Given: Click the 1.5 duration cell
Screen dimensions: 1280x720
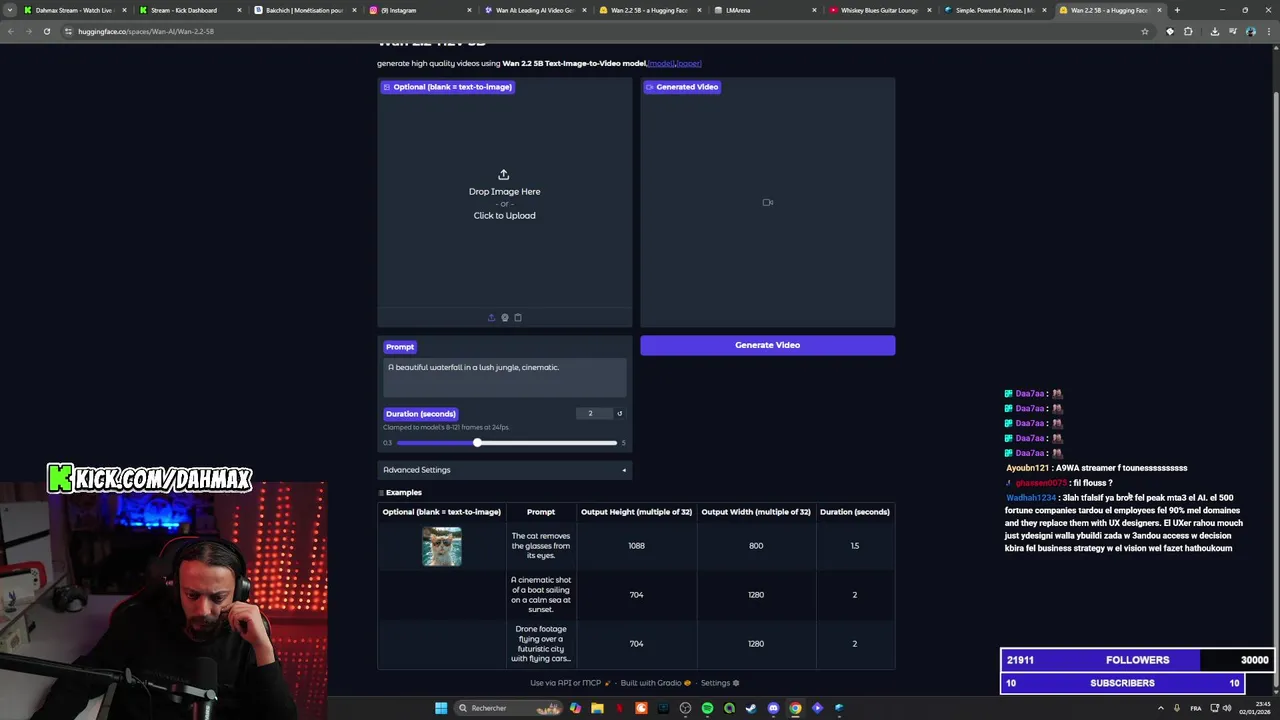Looking at the screenshot, I should 855,546.
